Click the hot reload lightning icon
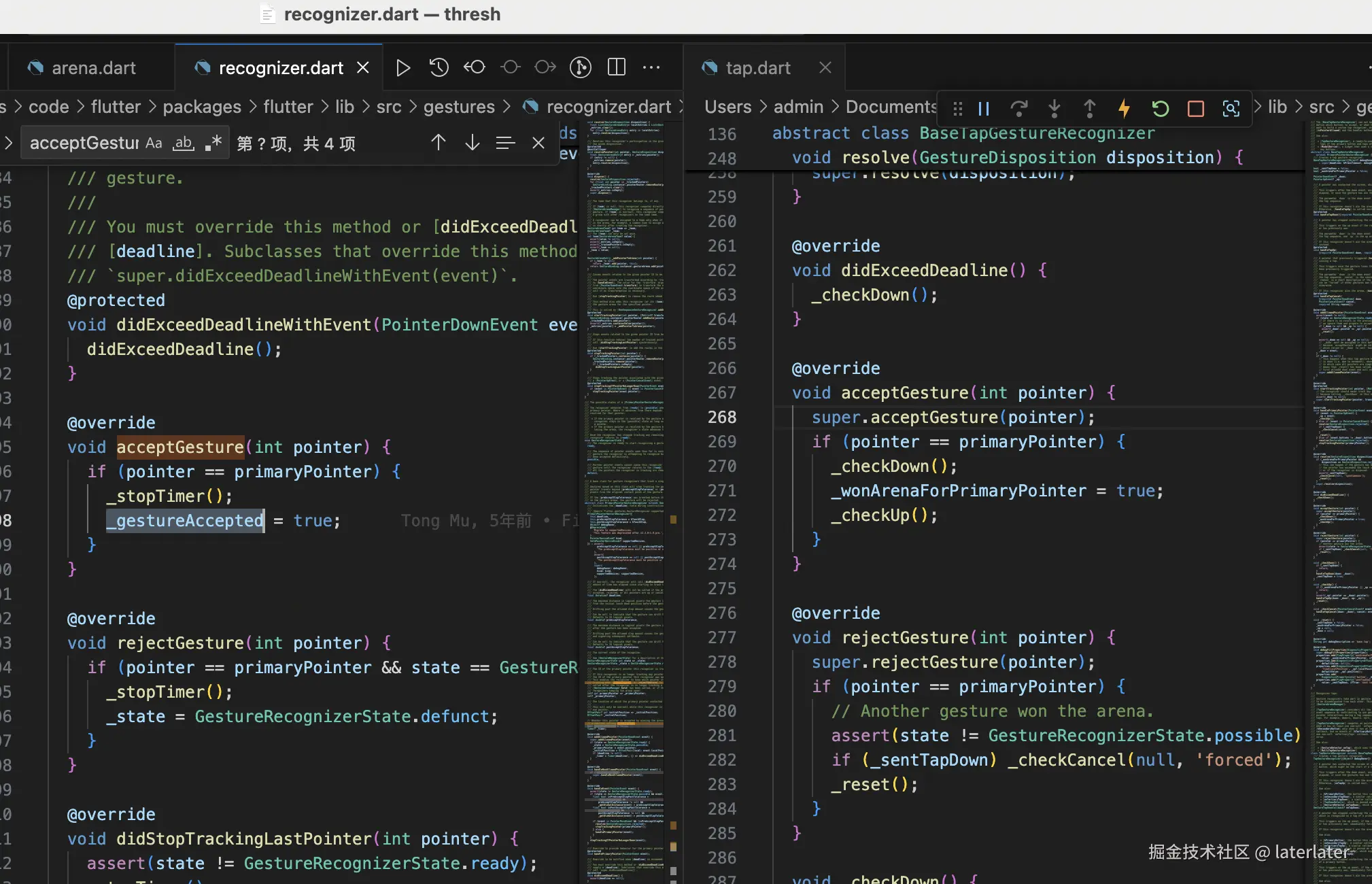1372x884 pixels. click(1124, 108)
